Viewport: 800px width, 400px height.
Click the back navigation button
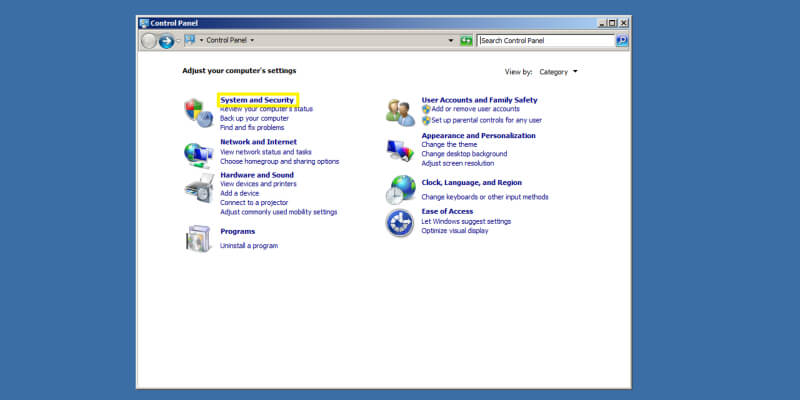[148, 41]
